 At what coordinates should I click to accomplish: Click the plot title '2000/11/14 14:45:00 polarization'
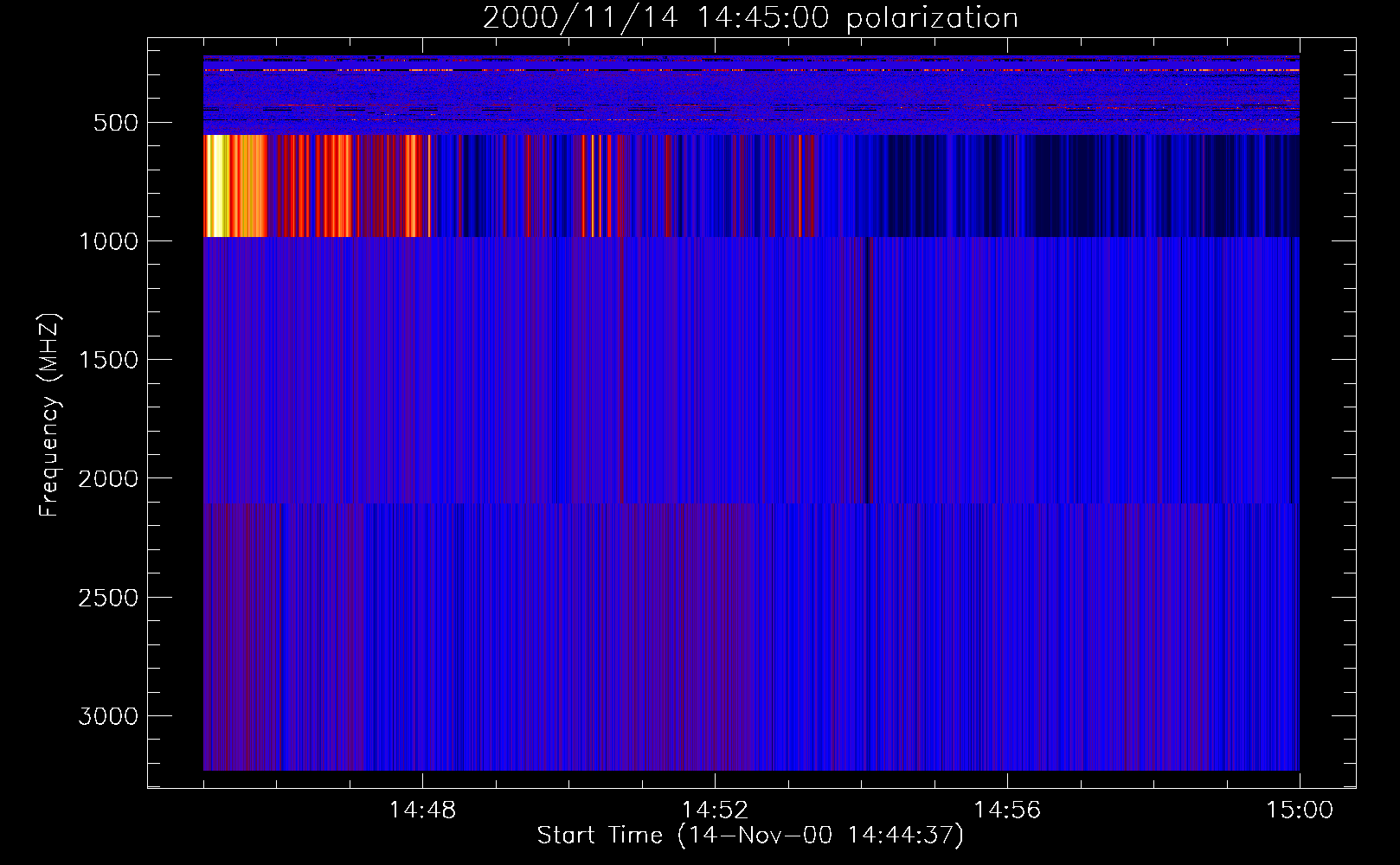click(750, 18)
